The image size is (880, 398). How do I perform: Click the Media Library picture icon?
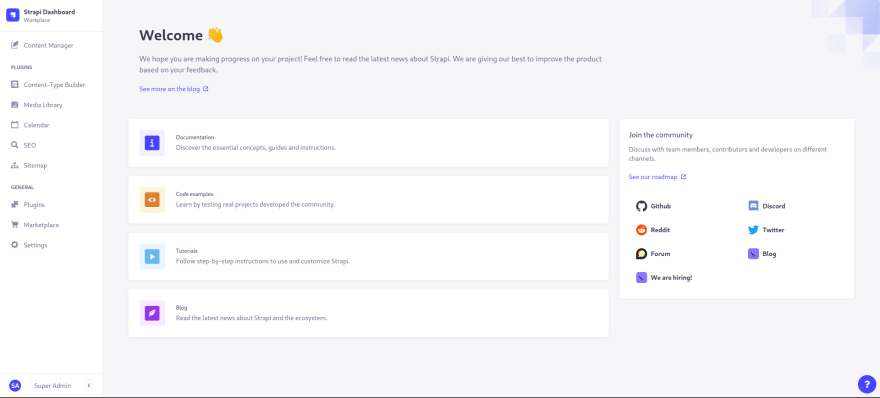point(15,104)
